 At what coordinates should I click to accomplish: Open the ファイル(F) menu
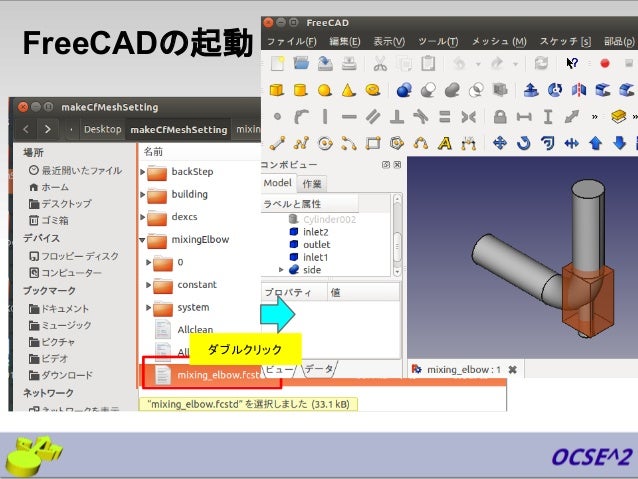(291, 42)
